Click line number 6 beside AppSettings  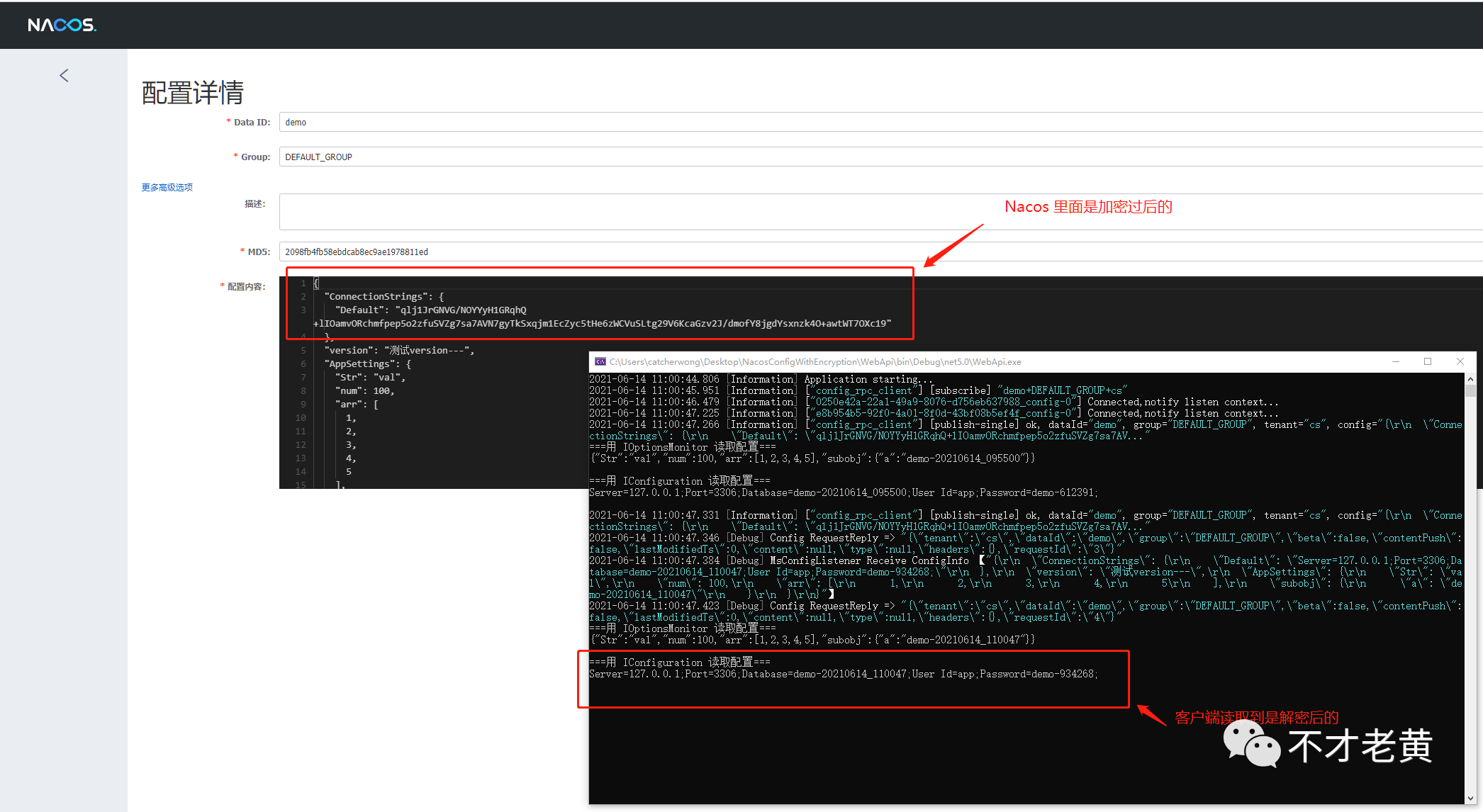point(303,363)
